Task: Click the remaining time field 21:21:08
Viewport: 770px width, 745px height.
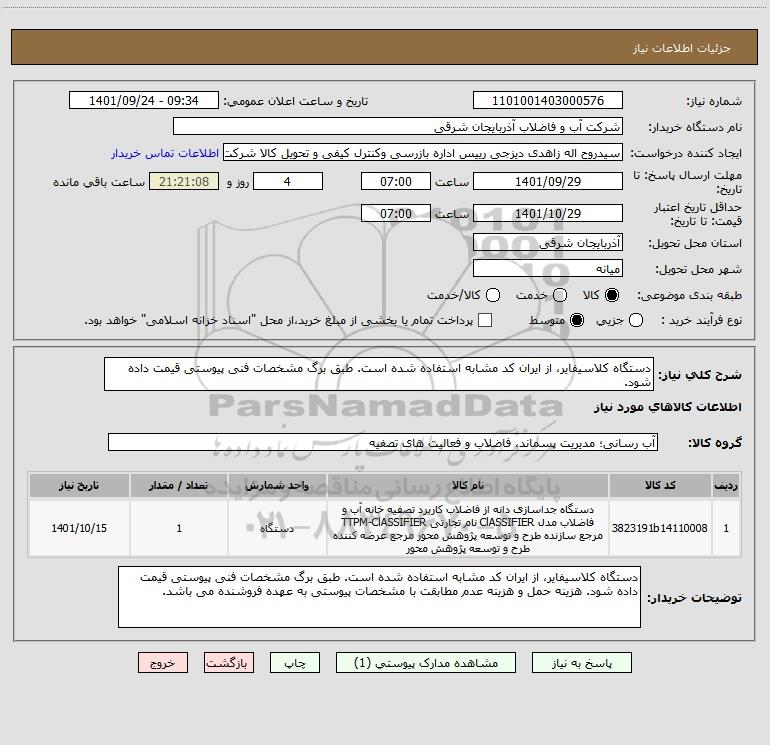Action: pos(184,181)
